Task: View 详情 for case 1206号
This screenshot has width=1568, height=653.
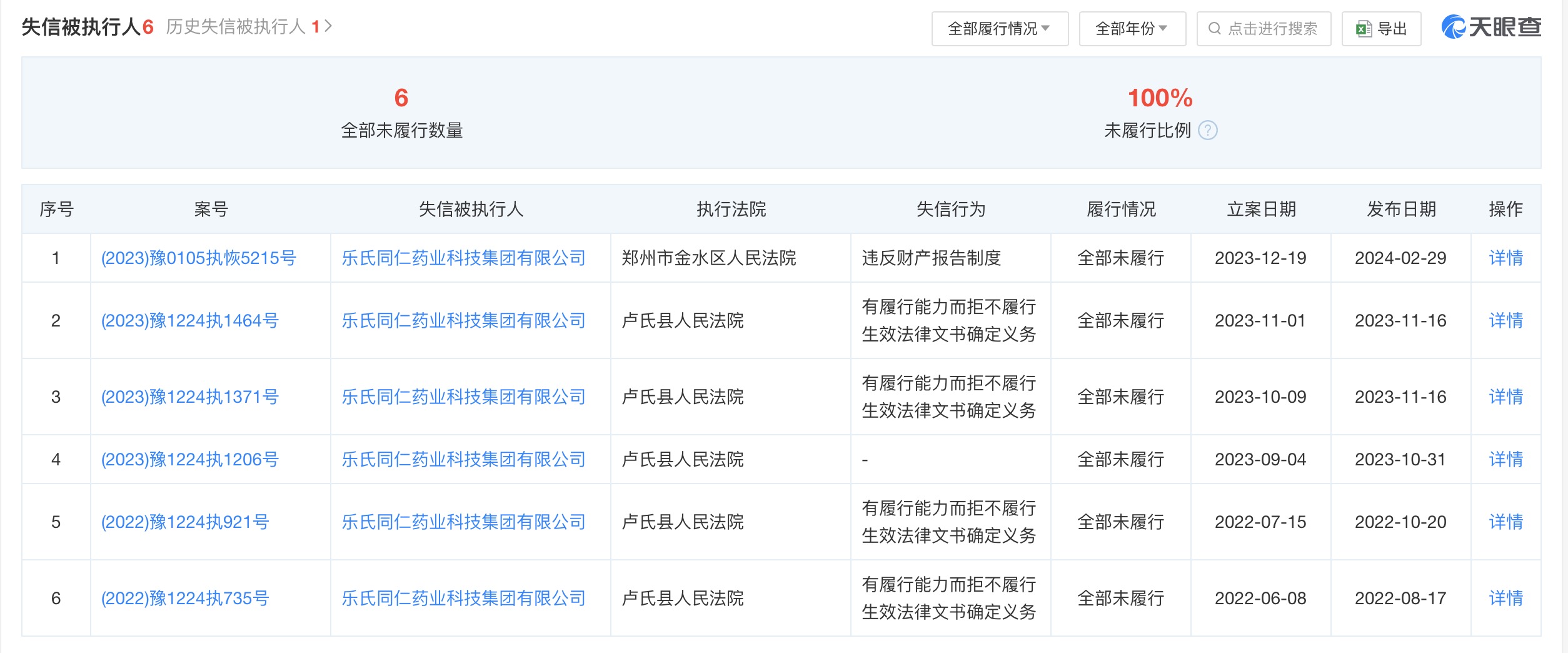Action: point(1505,459)
